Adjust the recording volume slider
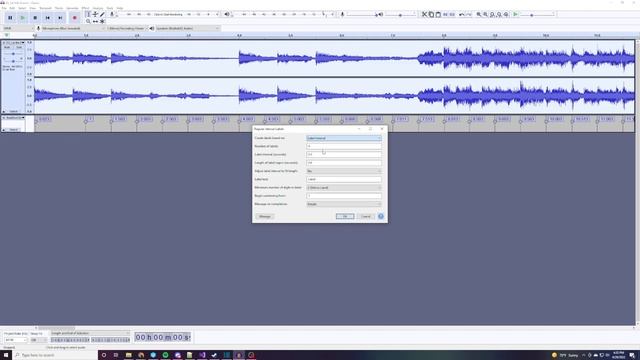This screenshot has width=640, height=360. coord(362,14)
